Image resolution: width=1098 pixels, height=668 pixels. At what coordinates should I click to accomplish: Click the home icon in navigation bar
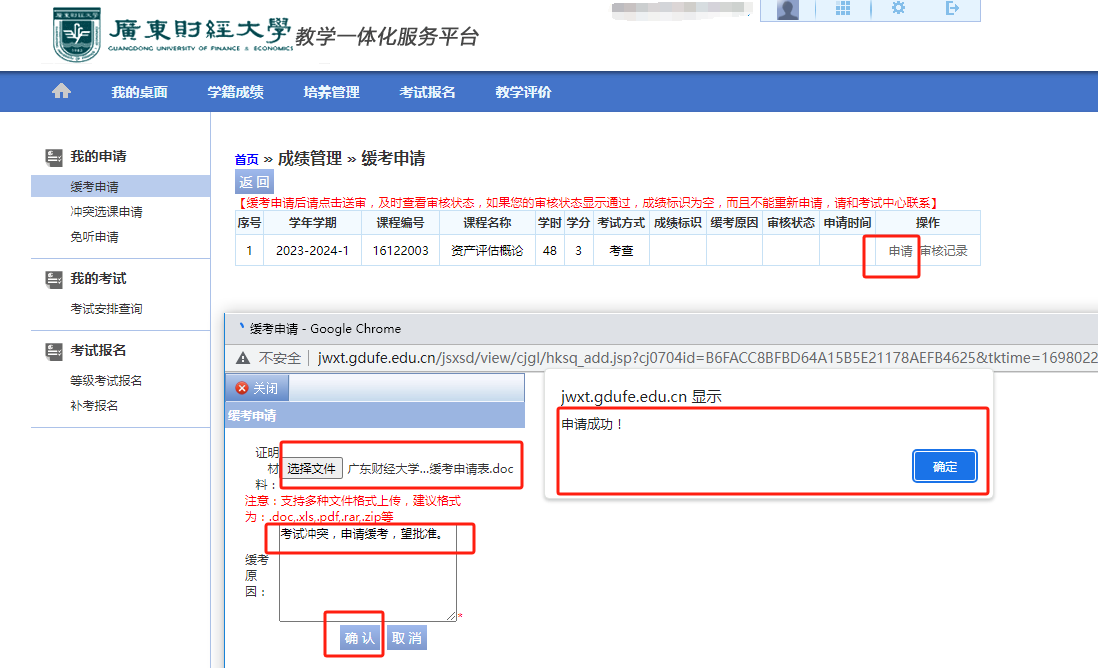point(61,92)
